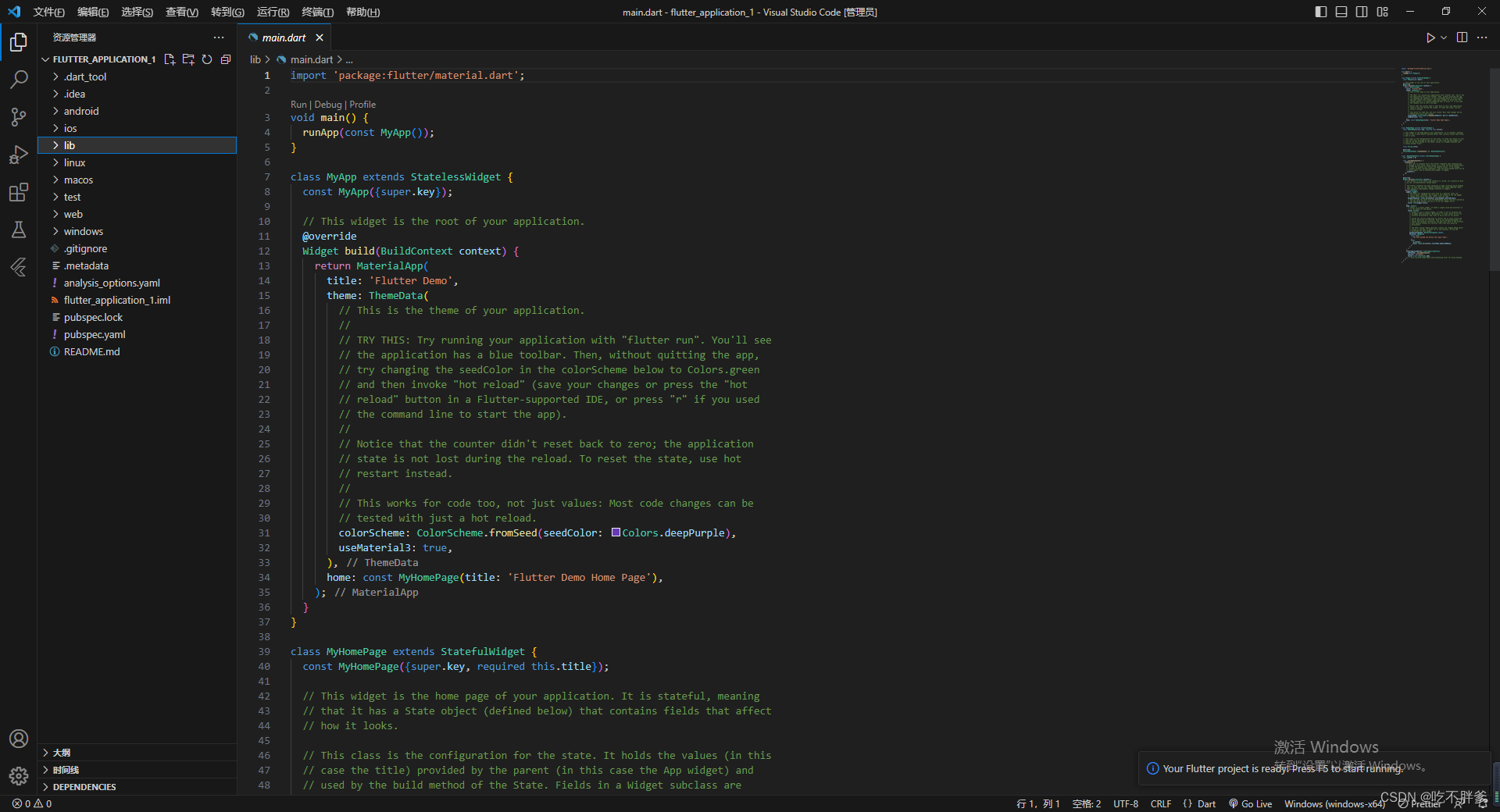
Task: Toggle the primary side bar visibility
Action: coord(1321,12)
